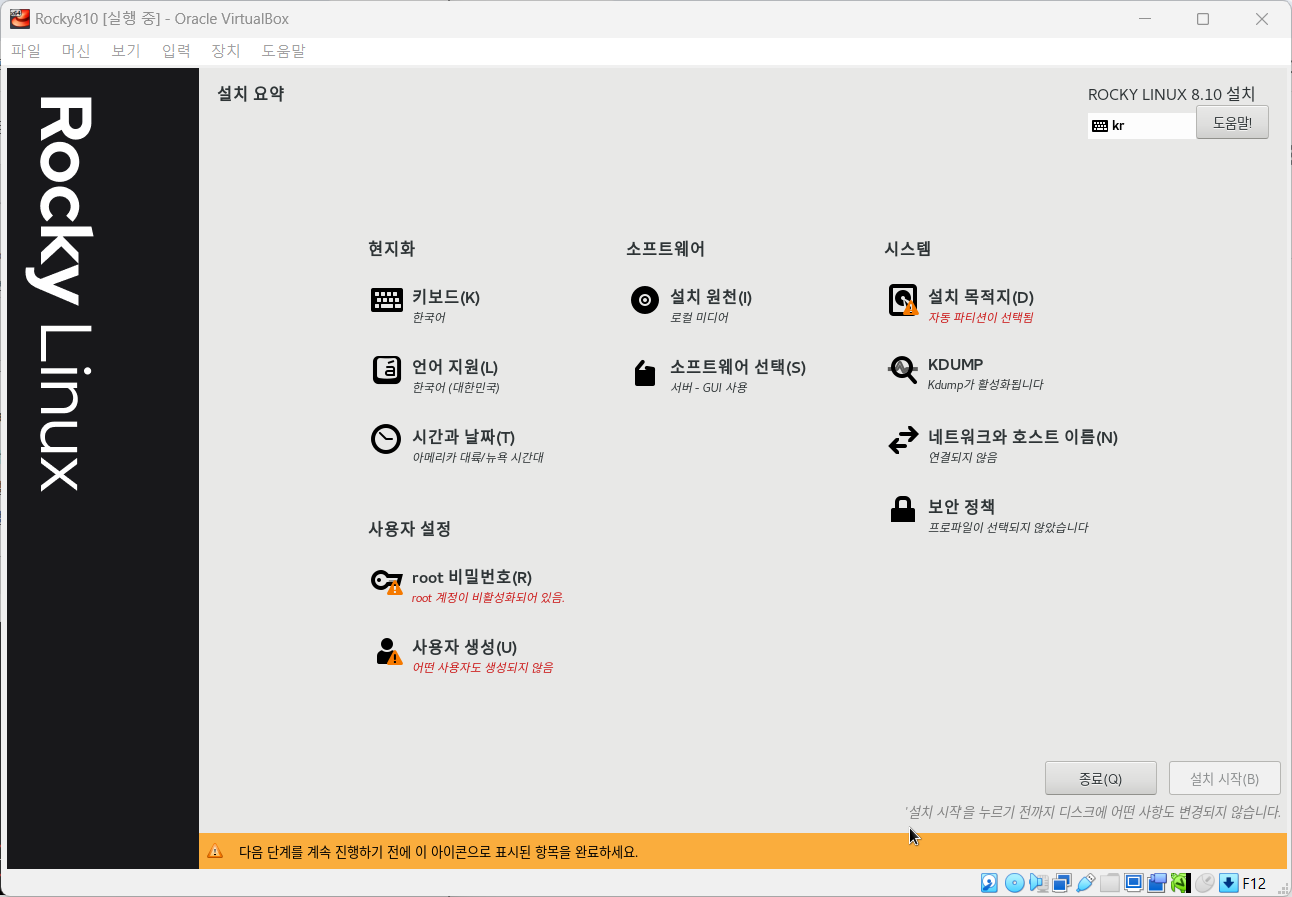Click the 보안 정책 link label
Viewport: 1292px width, 897px height.
(961, 507)
